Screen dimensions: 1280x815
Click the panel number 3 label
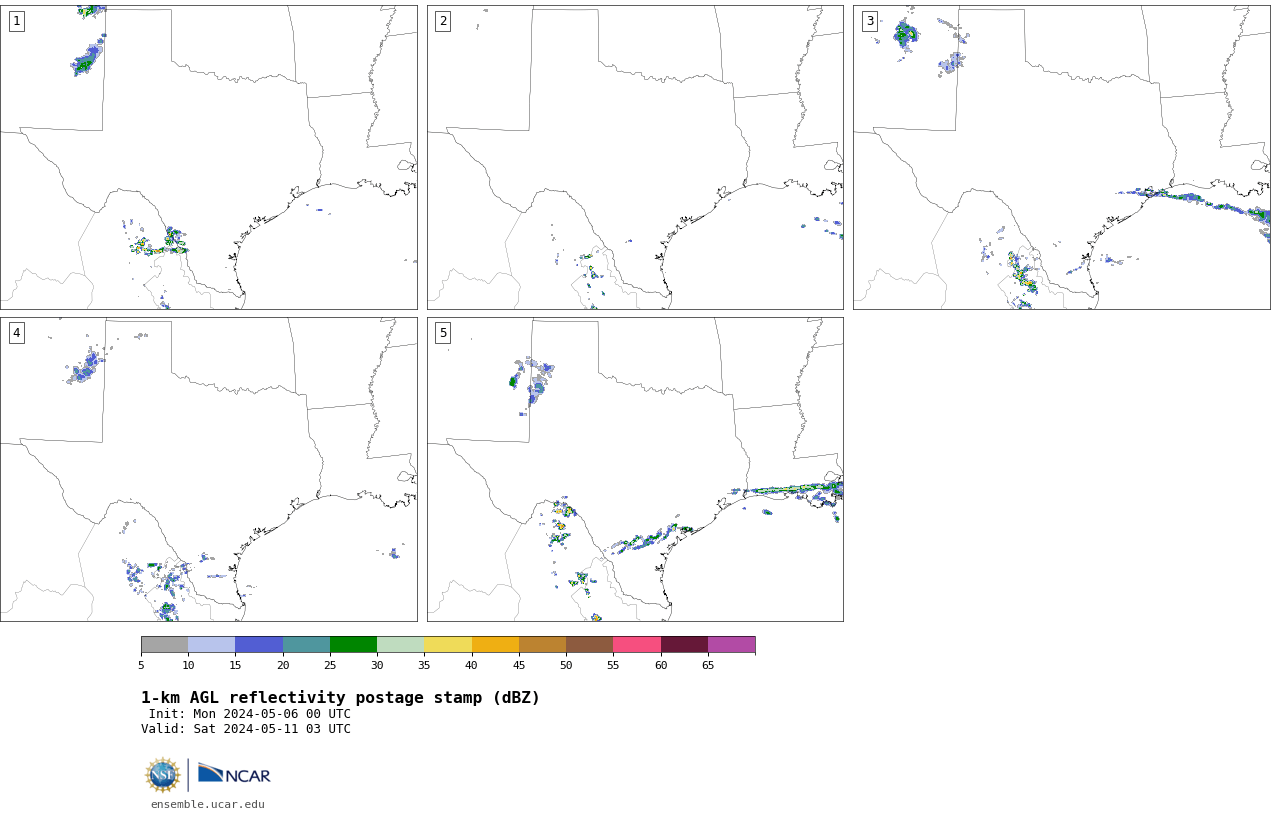coord(869,21)
